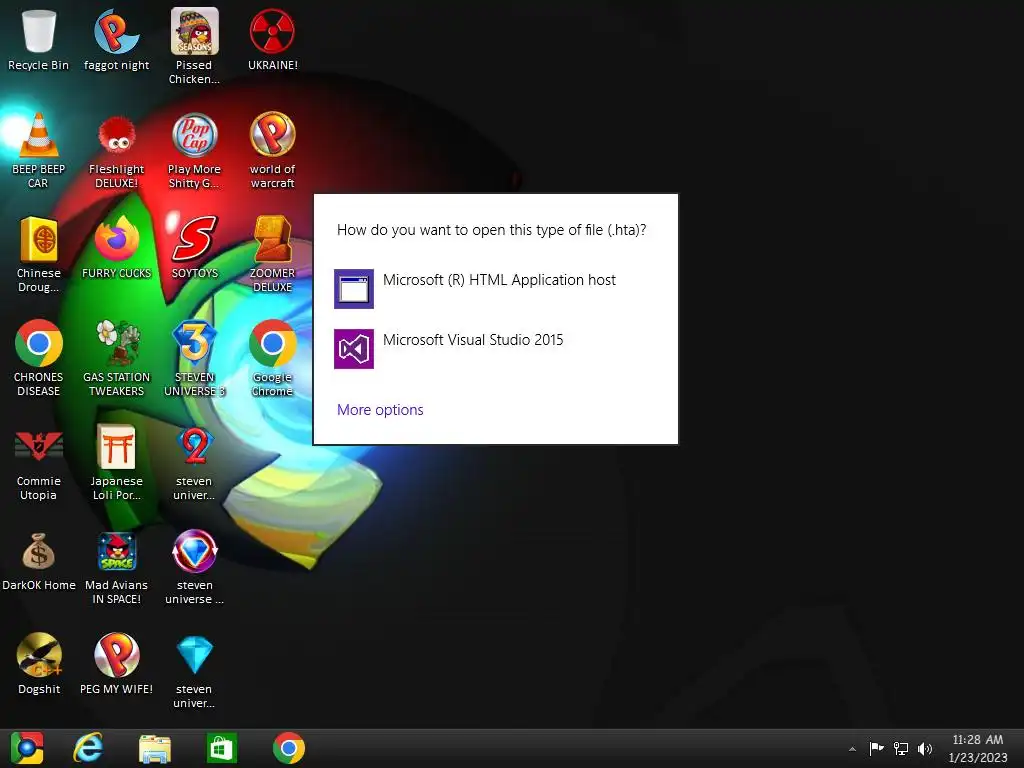The image size is (1024, 768).
Task: Open the Recycle Bin desktop icon
Action: tap(39, 31)
